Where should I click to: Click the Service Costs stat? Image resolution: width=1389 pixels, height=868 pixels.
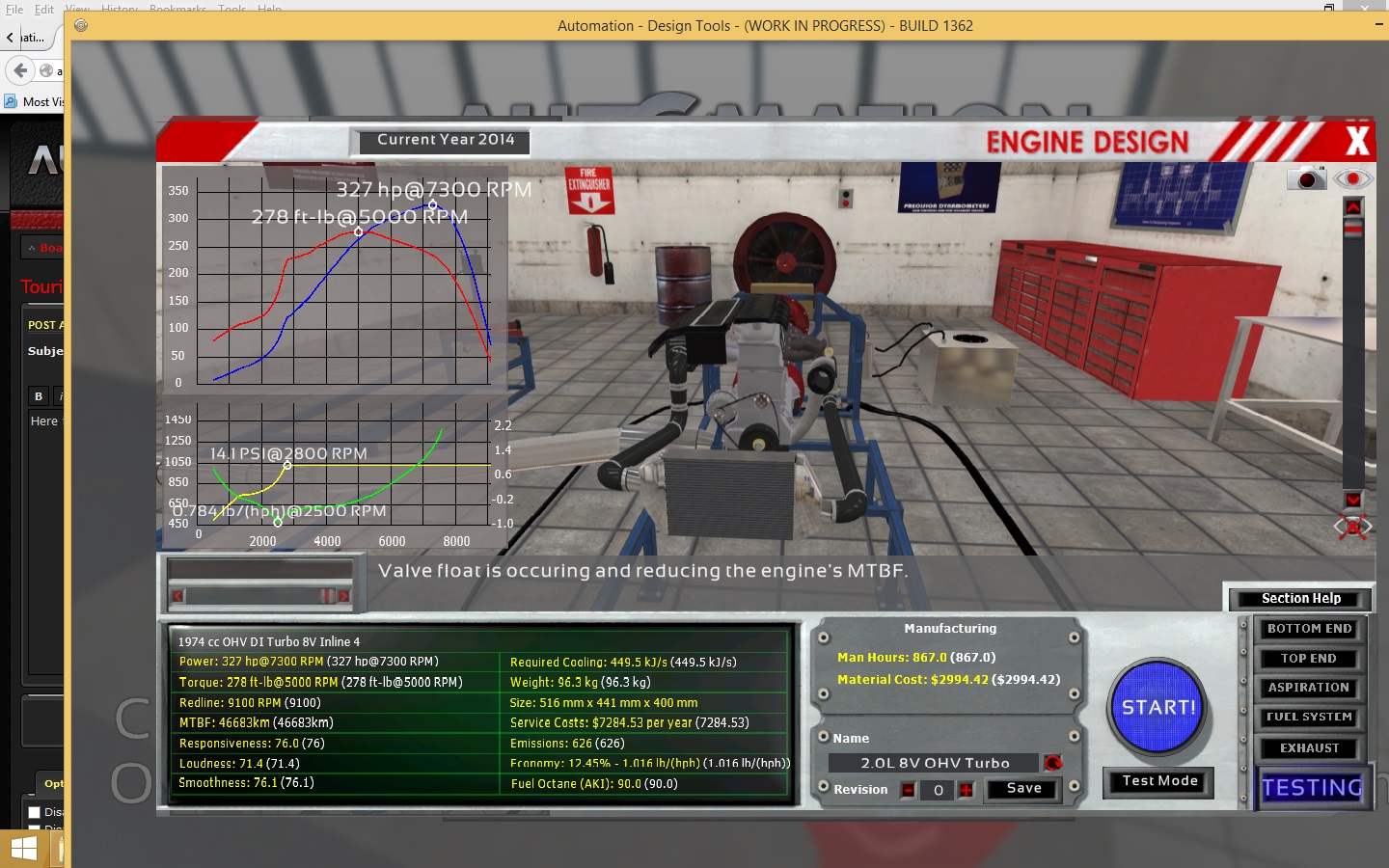click(644, 722)
